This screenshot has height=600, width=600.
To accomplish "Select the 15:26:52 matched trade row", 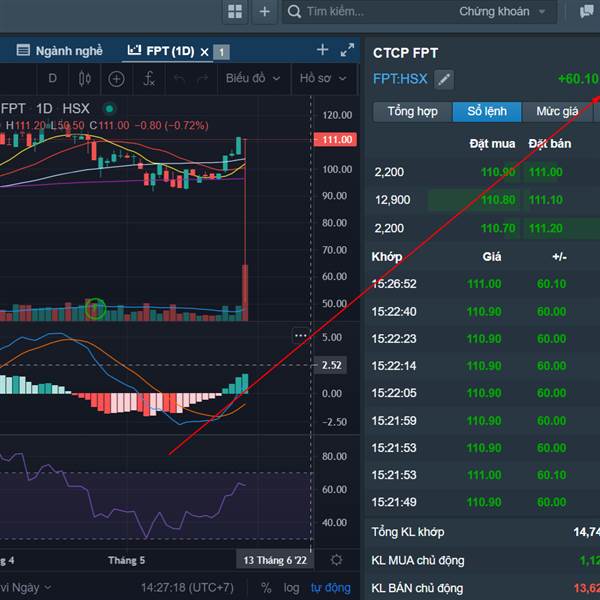I will pos(484,284).
